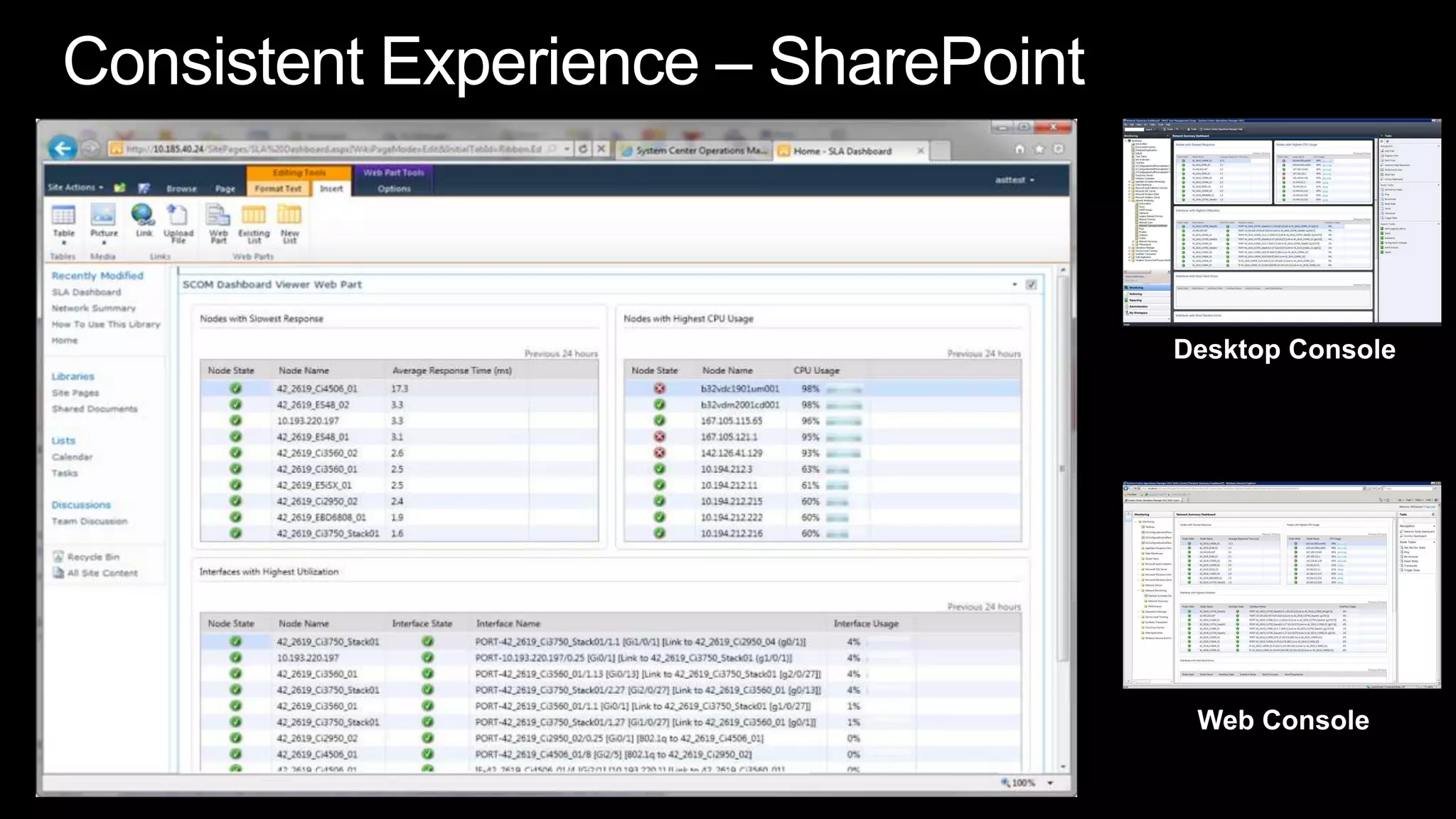Tick the SCOM Dashboard Viewer Web Part checkbox
Screen dimensions: 1456x819
1032,284
